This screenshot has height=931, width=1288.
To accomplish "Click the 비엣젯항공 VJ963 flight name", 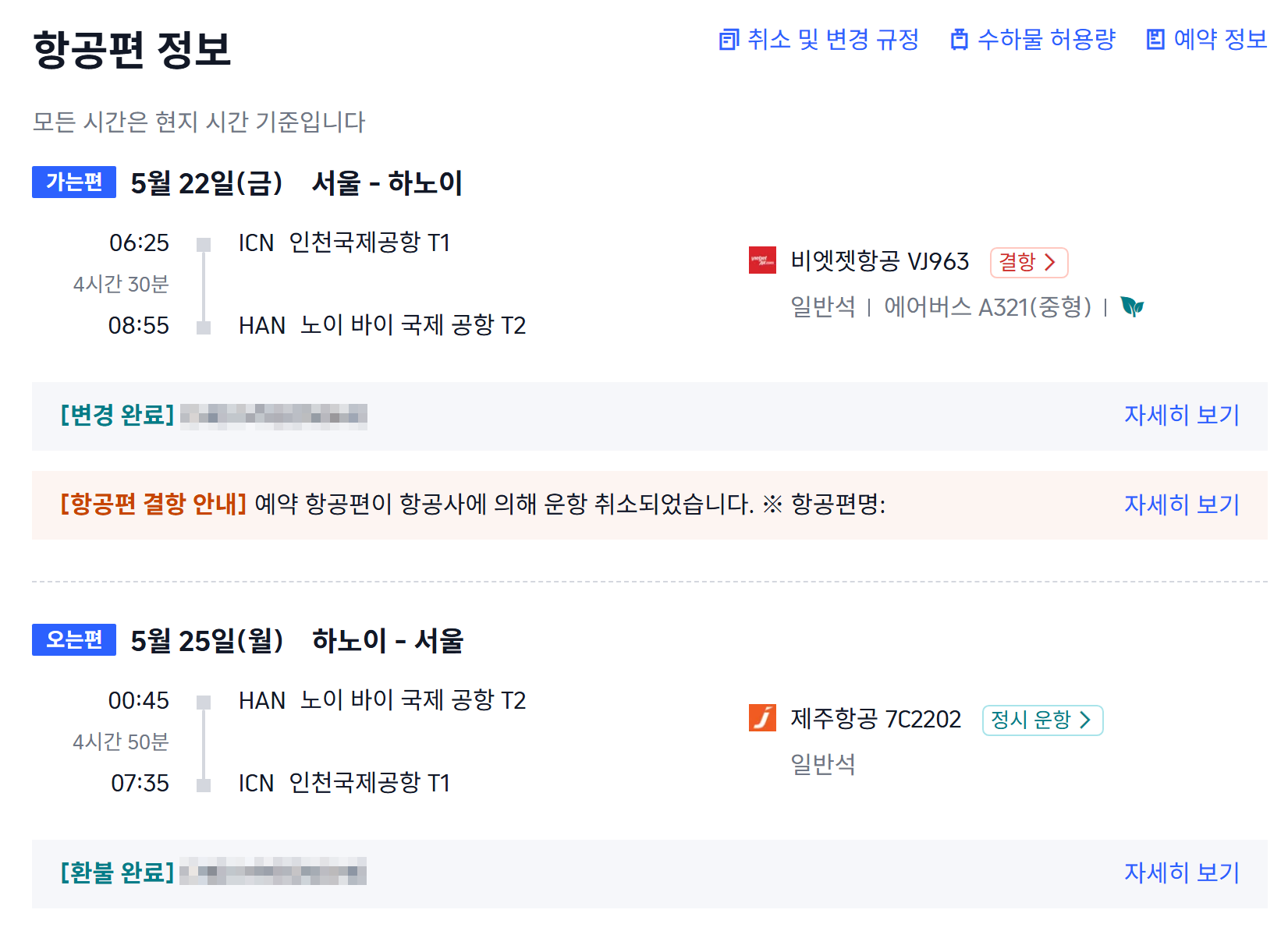I will (879, 261).
